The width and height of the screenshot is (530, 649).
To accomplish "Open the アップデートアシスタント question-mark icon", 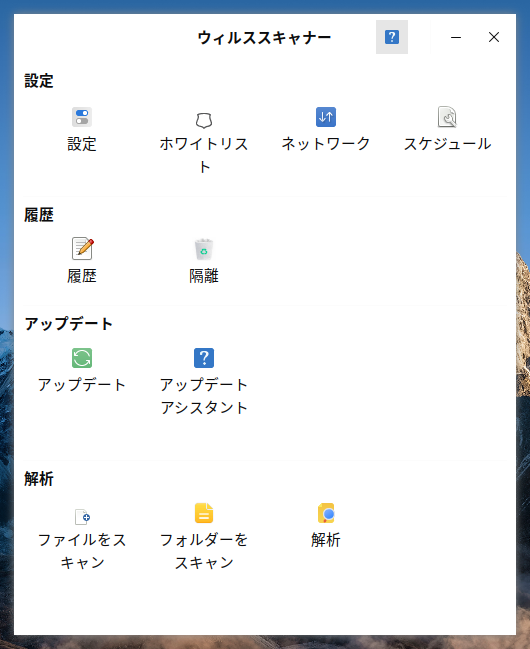I will (x=204, y=358).
